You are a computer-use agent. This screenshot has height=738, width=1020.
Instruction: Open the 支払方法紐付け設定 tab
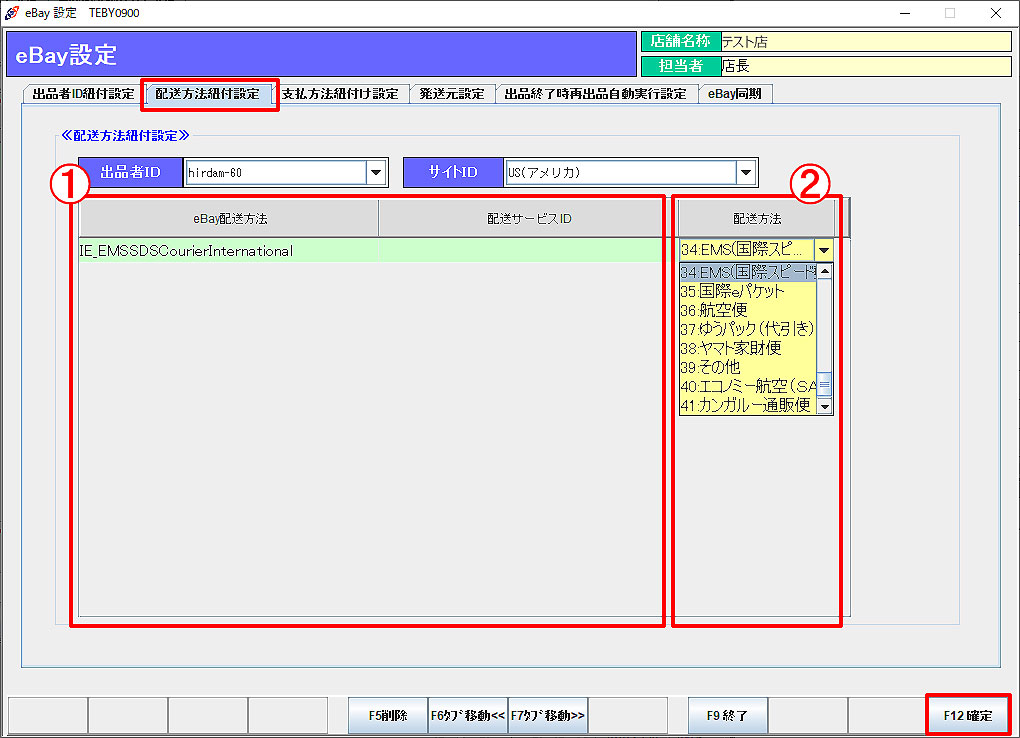(x=340, y=94)
